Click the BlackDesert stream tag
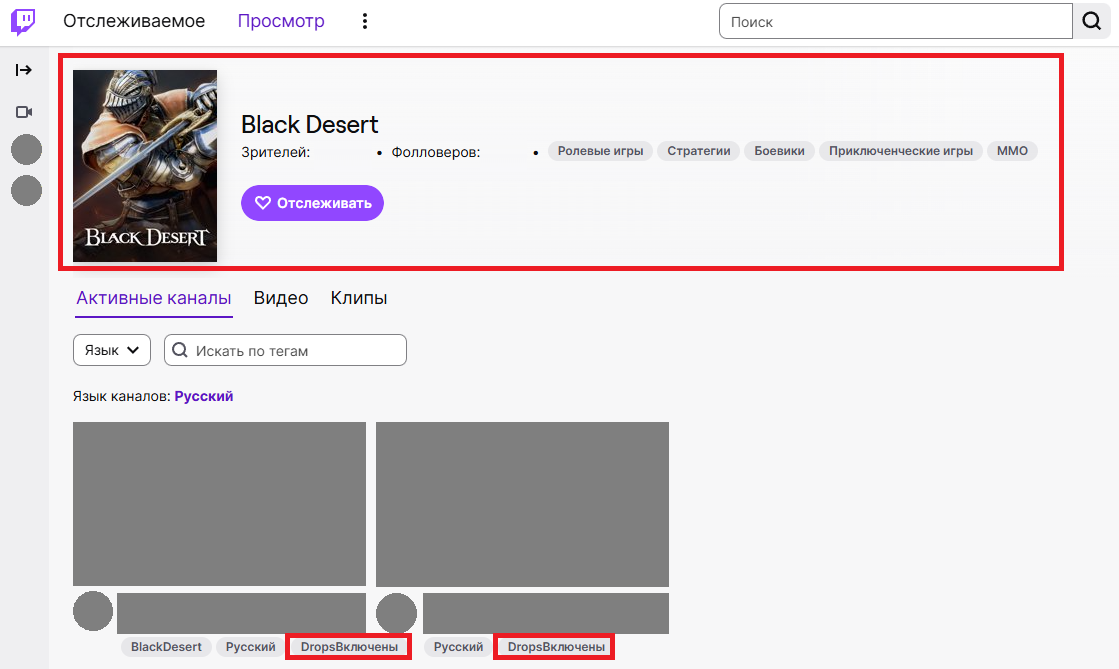1119x669 pixels. point(166,647)
